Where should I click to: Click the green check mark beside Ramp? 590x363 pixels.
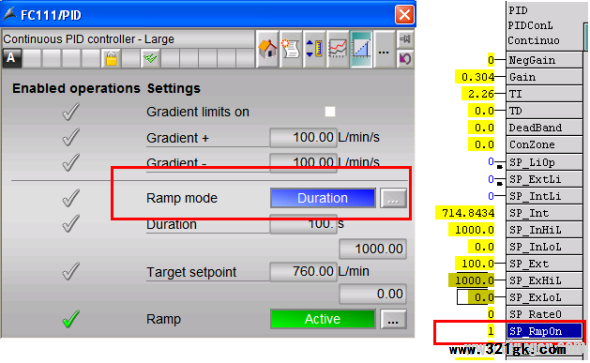click(x=71, y=319)
